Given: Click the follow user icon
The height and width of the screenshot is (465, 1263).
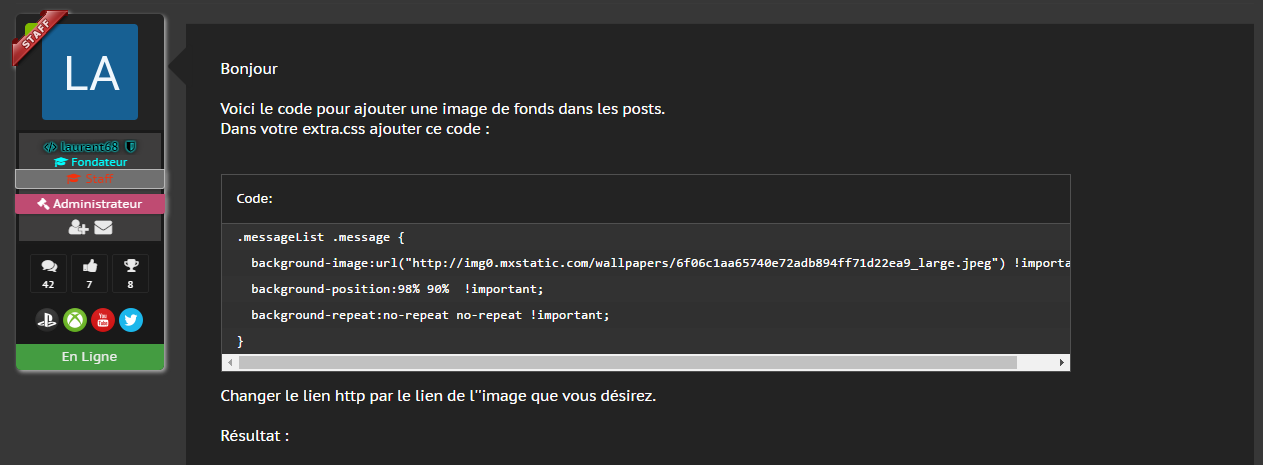Looking at the screenshot, I should click(x=78, y=228).
